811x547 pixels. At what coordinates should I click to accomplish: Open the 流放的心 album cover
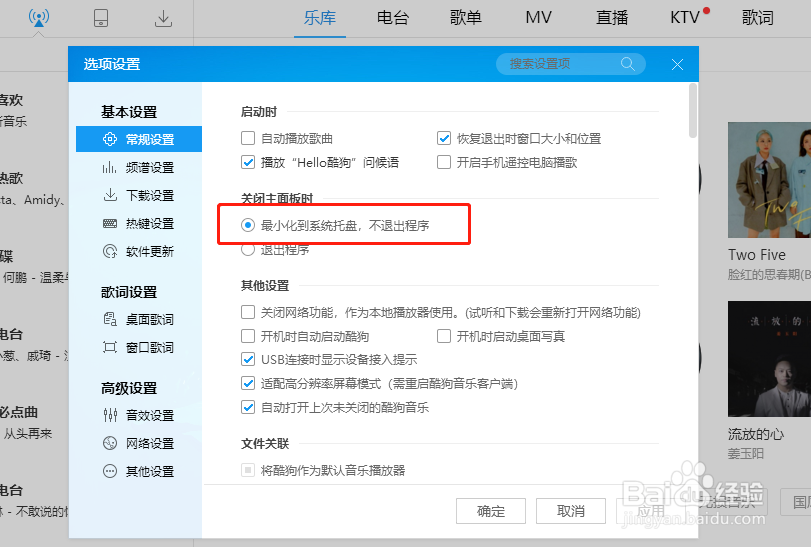point(769,359)
